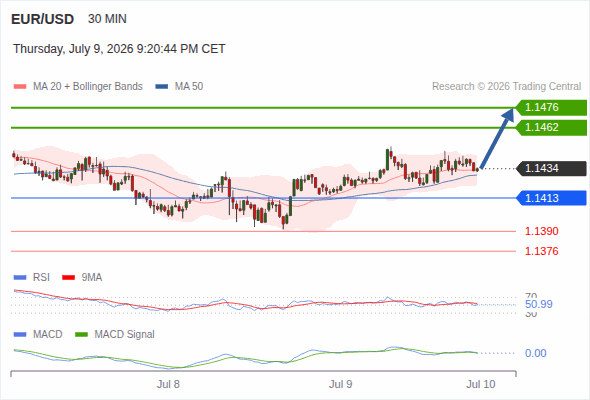Click the RSI legend color marker
Viewport: 590px width, 400px height.
[20, 278]
